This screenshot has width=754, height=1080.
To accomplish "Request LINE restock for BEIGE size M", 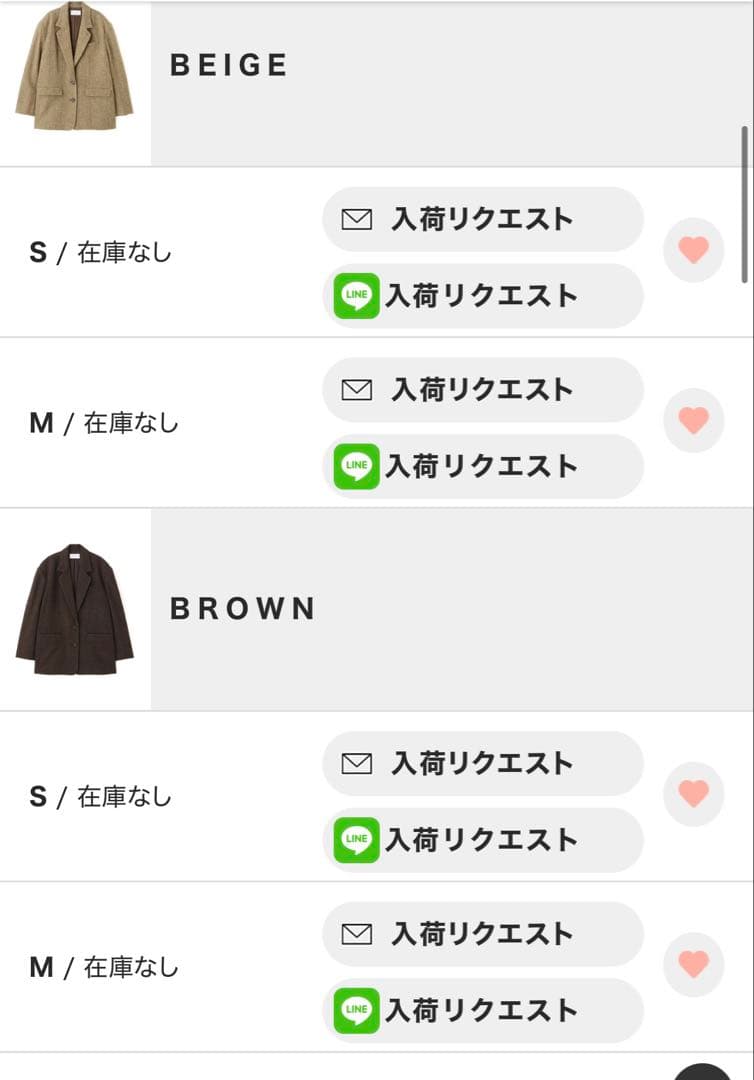I will tap(482, 466).
